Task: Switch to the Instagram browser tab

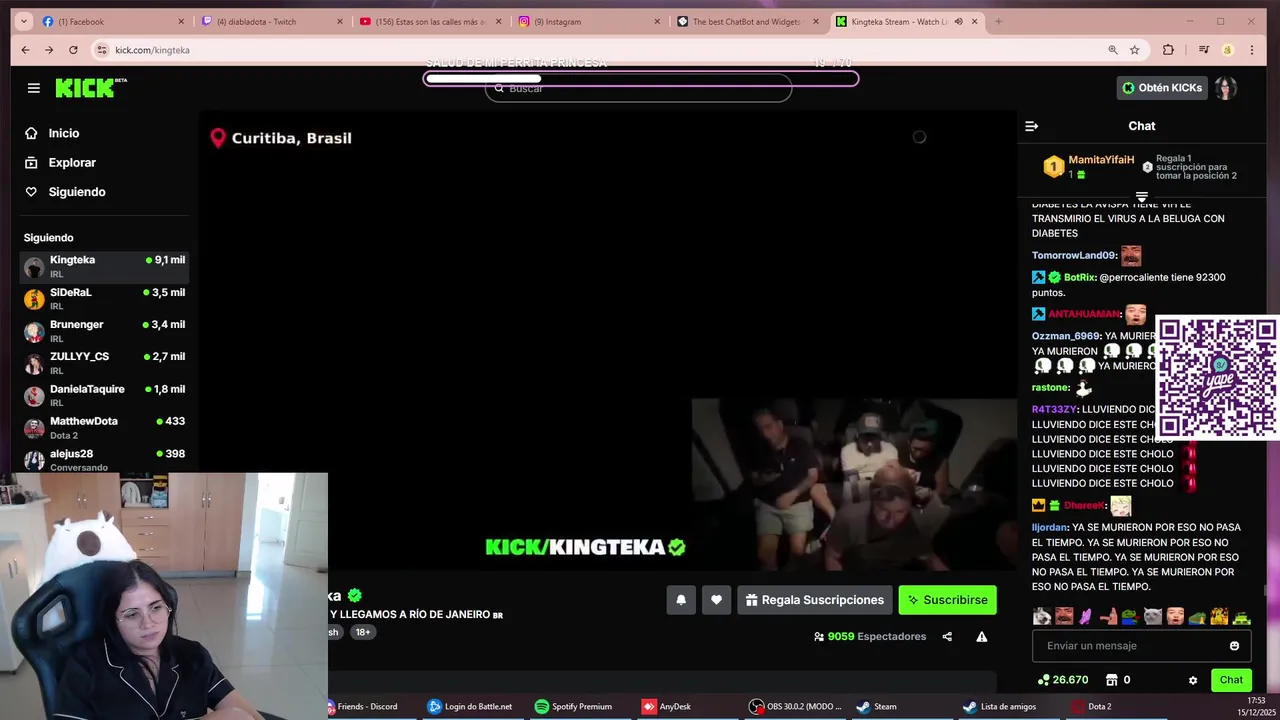Action: (588, 21)
